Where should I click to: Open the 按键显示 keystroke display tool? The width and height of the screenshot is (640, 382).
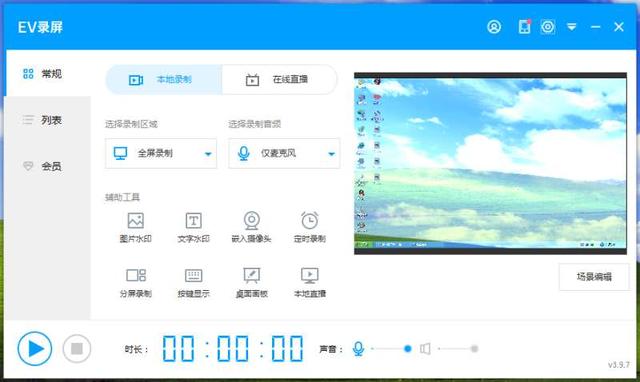pos(193,283)
